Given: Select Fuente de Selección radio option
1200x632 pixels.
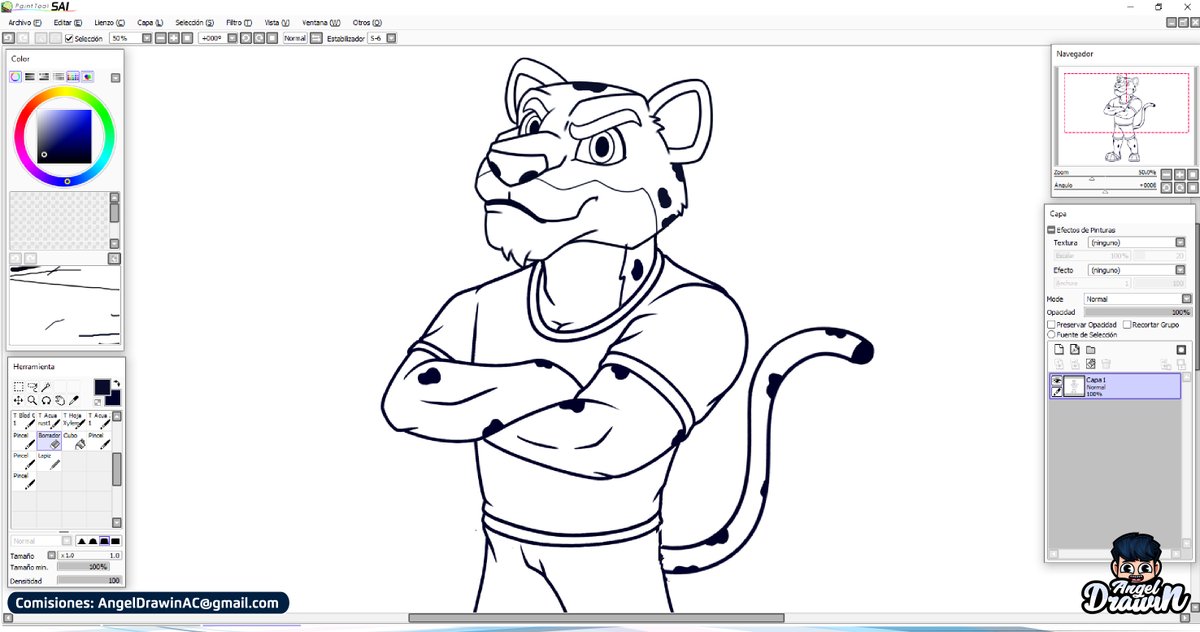Looking at the screenshot, I should tap(1051, 335).
